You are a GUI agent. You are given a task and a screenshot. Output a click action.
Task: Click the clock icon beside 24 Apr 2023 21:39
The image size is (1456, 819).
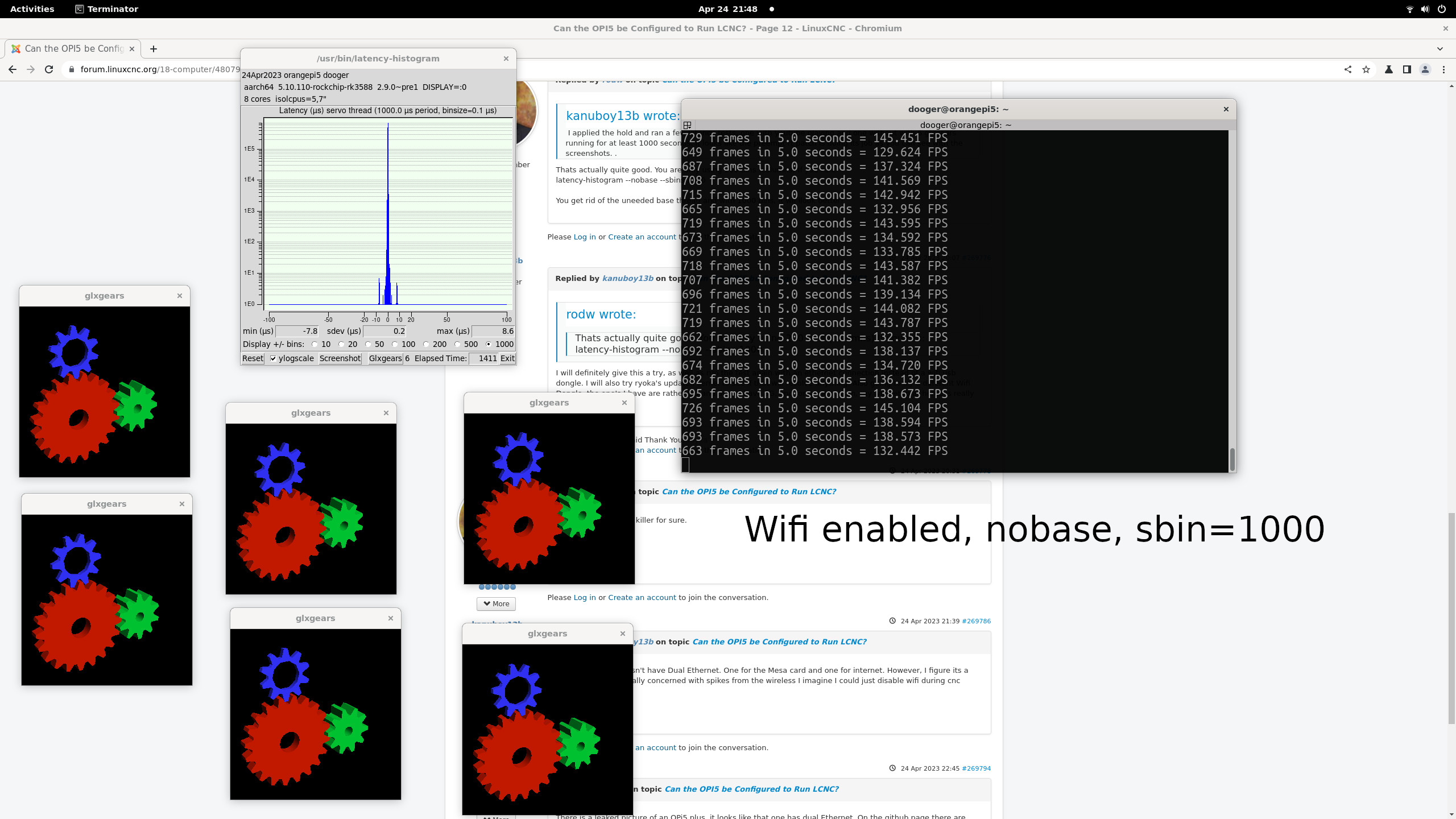tap(892, 621)
